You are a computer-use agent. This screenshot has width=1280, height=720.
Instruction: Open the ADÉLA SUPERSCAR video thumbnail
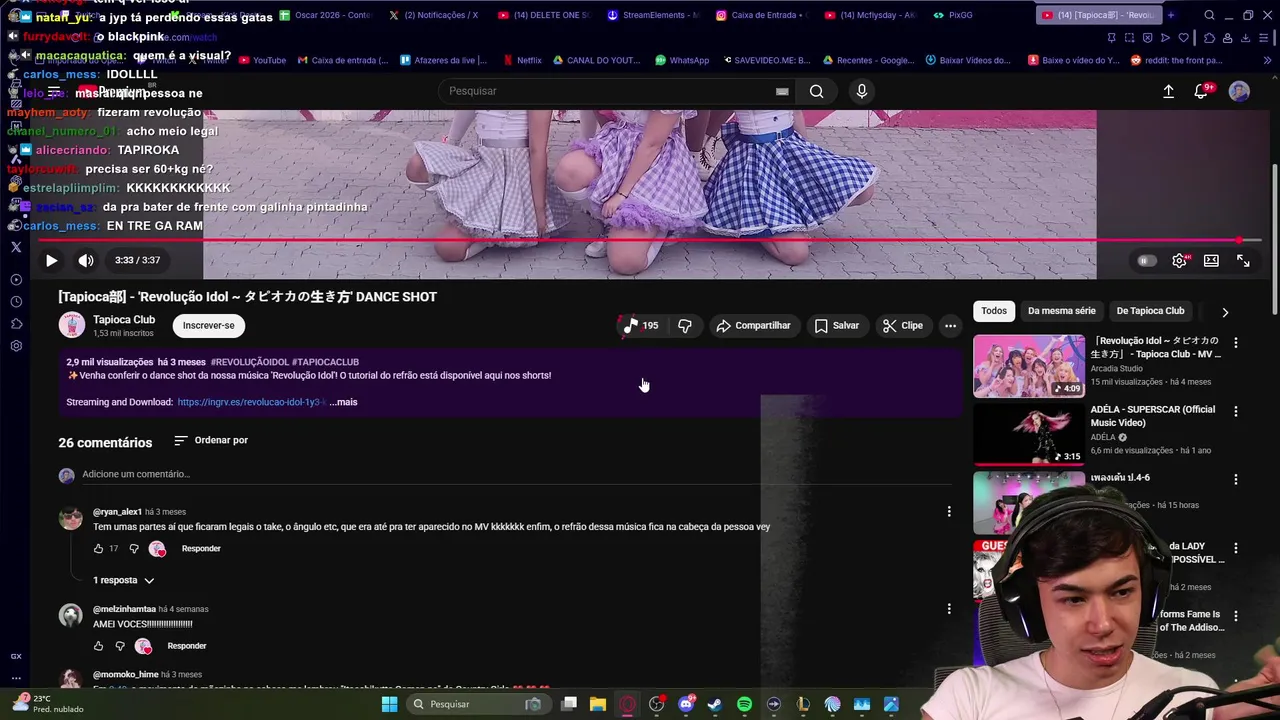pos(1028,434)
